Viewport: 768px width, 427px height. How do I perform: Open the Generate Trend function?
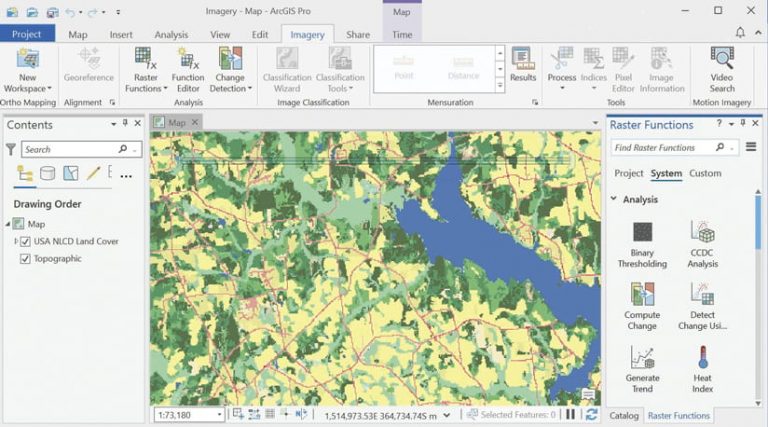tap(642, 369)
